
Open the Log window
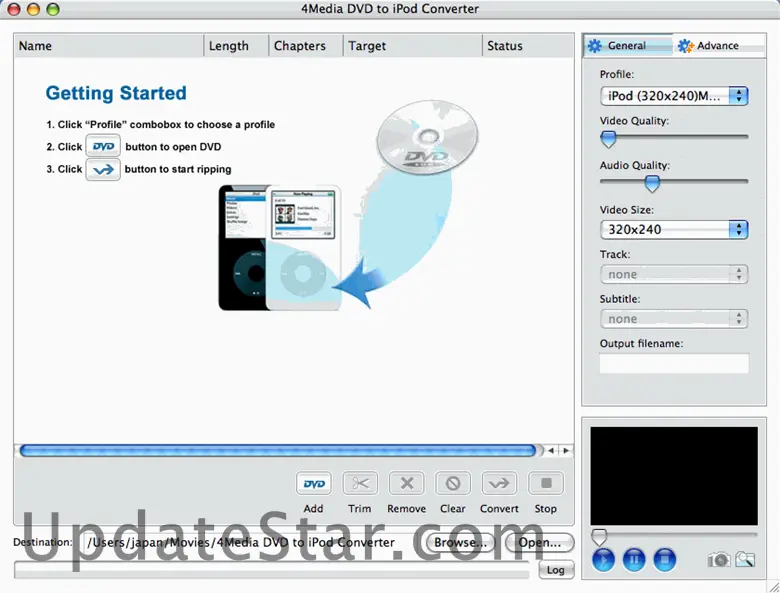click(556, 570)
